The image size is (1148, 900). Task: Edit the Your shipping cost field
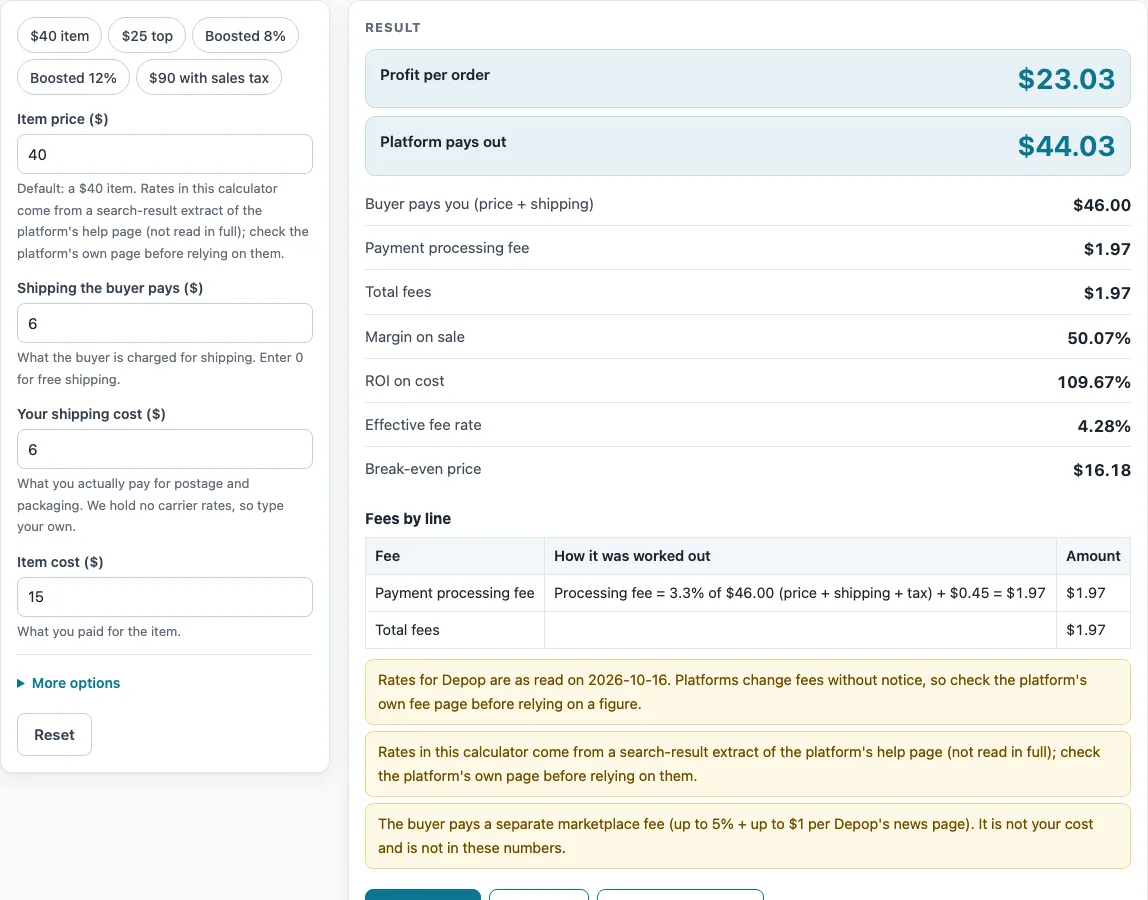[165, 449]
